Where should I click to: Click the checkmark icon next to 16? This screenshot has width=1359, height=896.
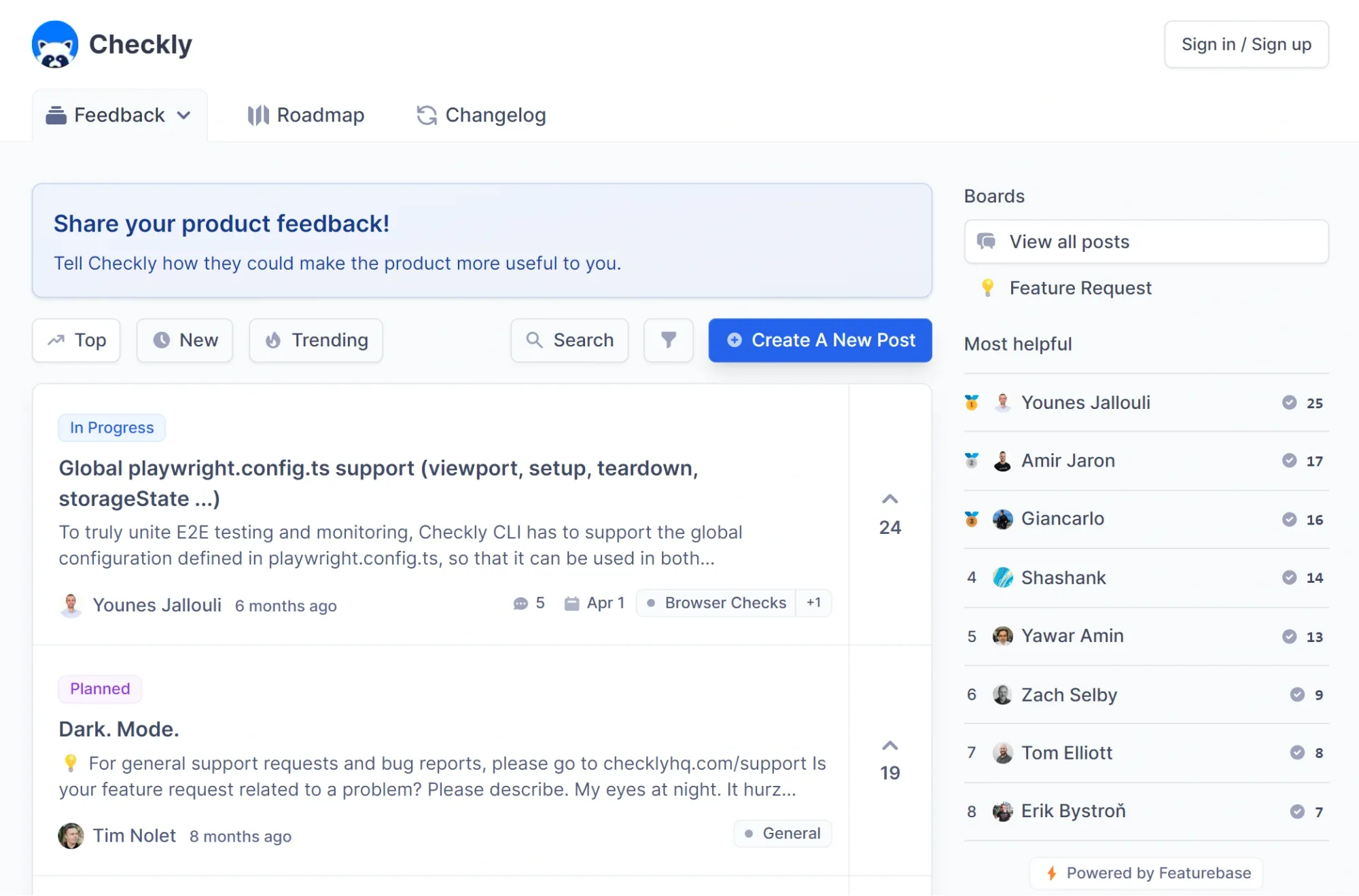pyautogui.click(x=1289, y=520)
